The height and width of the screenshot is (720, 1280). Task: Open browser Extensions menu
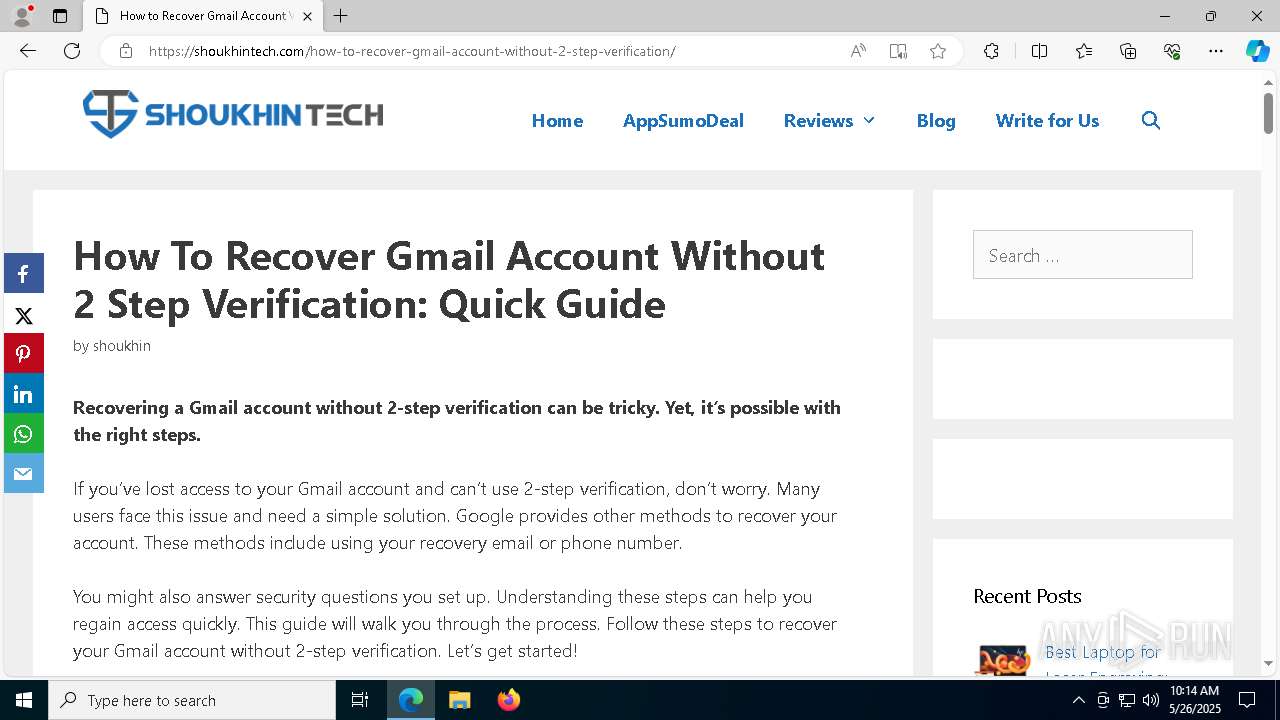(x=991, y=51)
